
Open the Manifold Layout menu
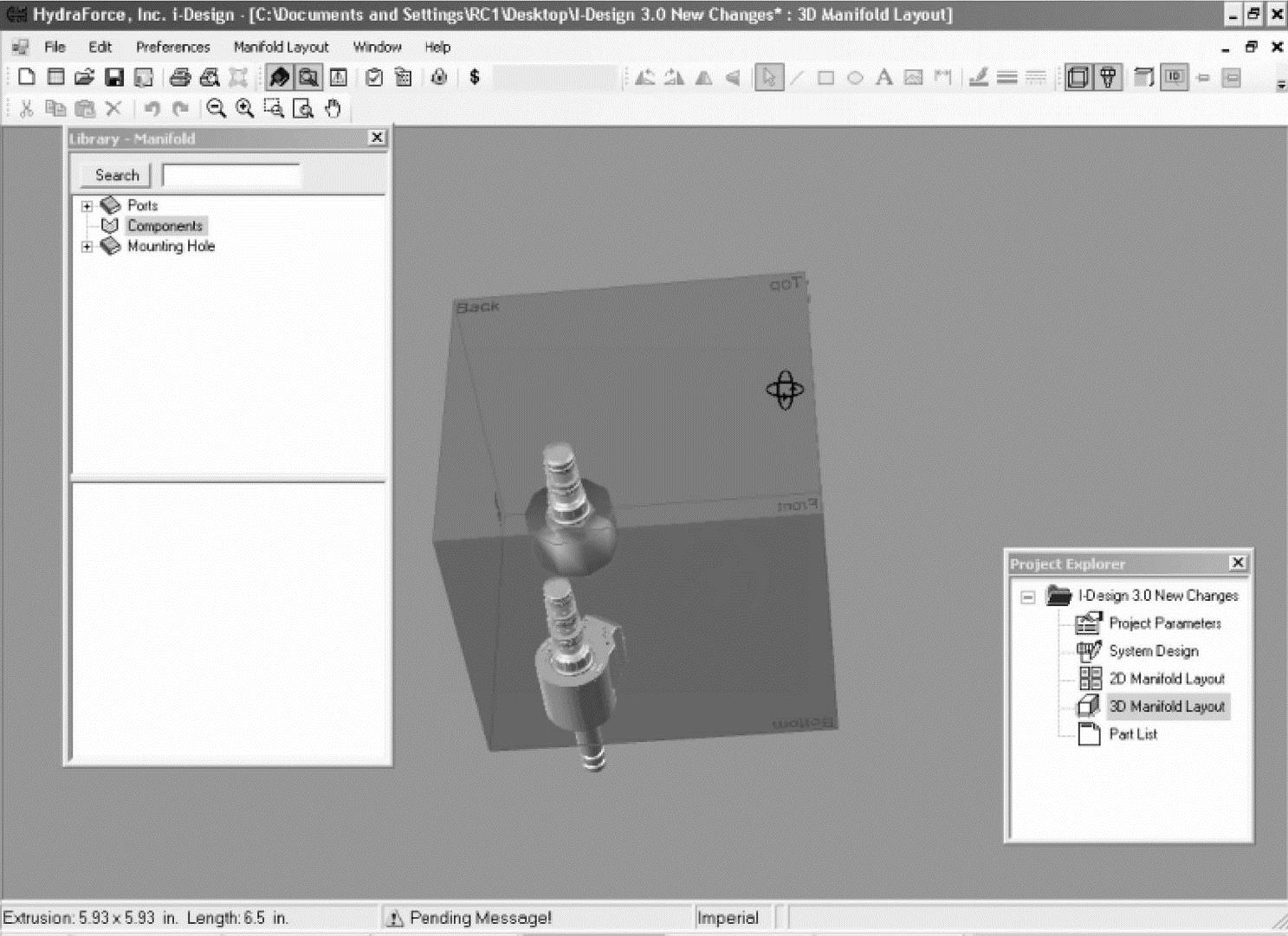coord(281,47)
